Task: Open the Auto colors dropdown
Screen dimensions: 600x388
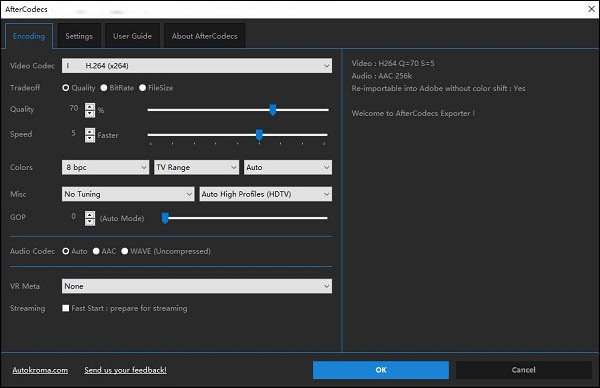Action: click(288, 167)
